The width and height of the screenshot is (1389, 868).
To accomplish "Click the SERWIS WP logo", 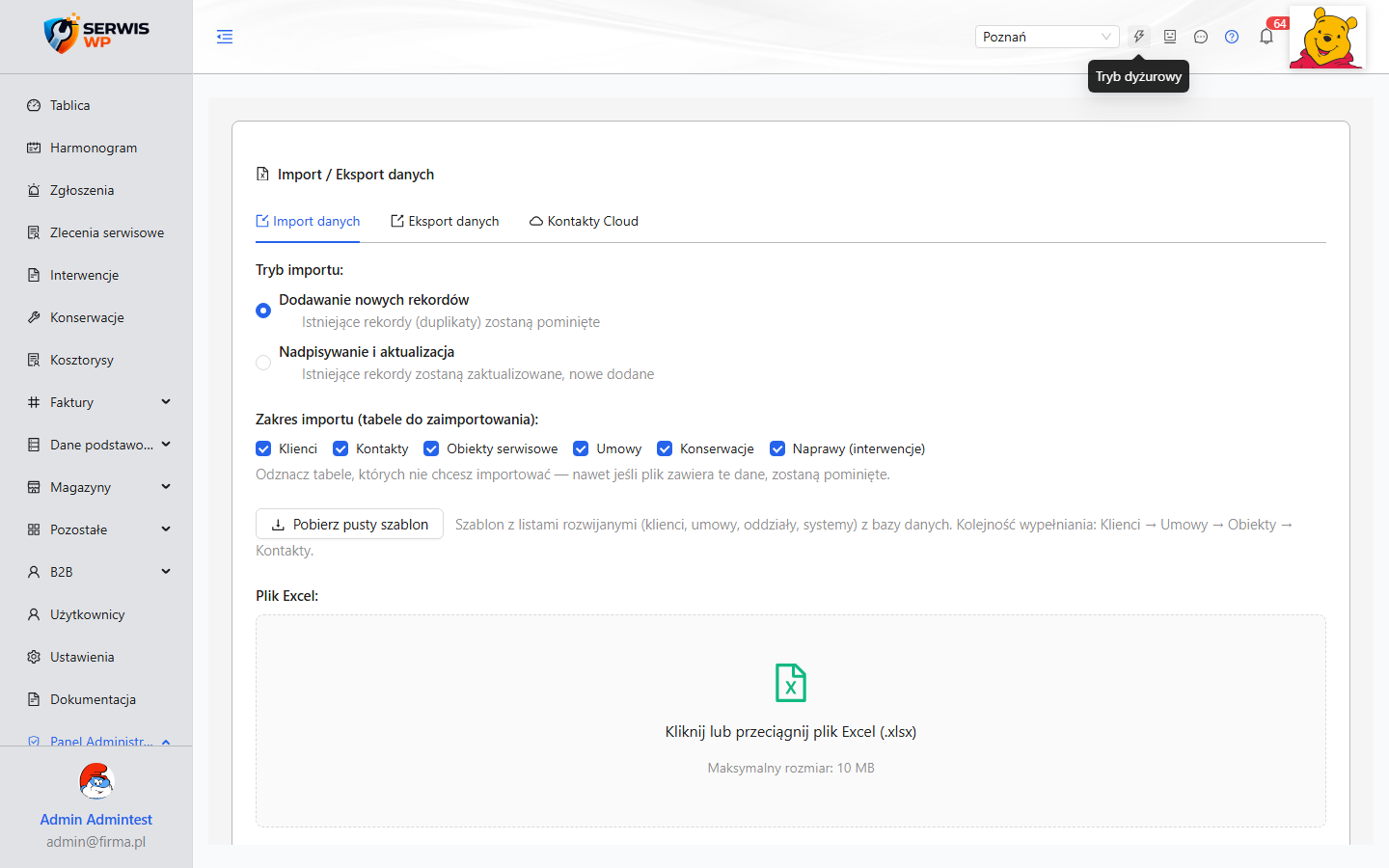I will 96,34.
